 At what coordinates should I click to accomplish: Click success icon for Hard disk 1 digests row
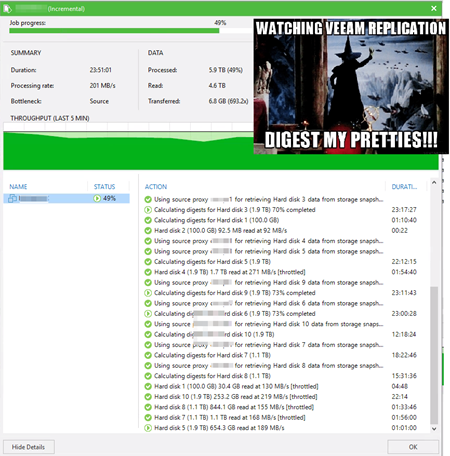[148, 220]
